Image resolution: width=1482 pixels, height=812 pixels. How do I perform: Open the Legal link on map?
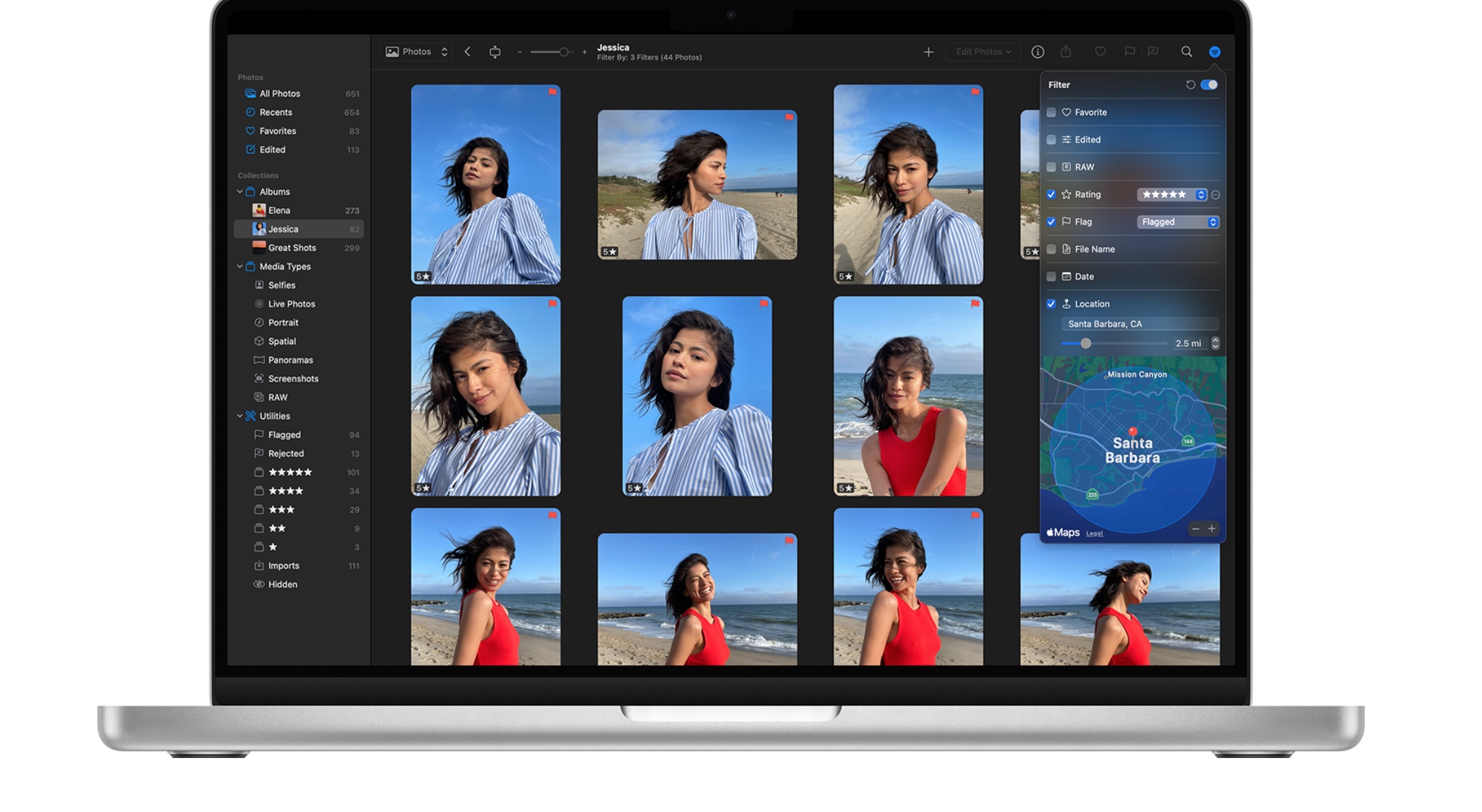(x=1094, y=534)
